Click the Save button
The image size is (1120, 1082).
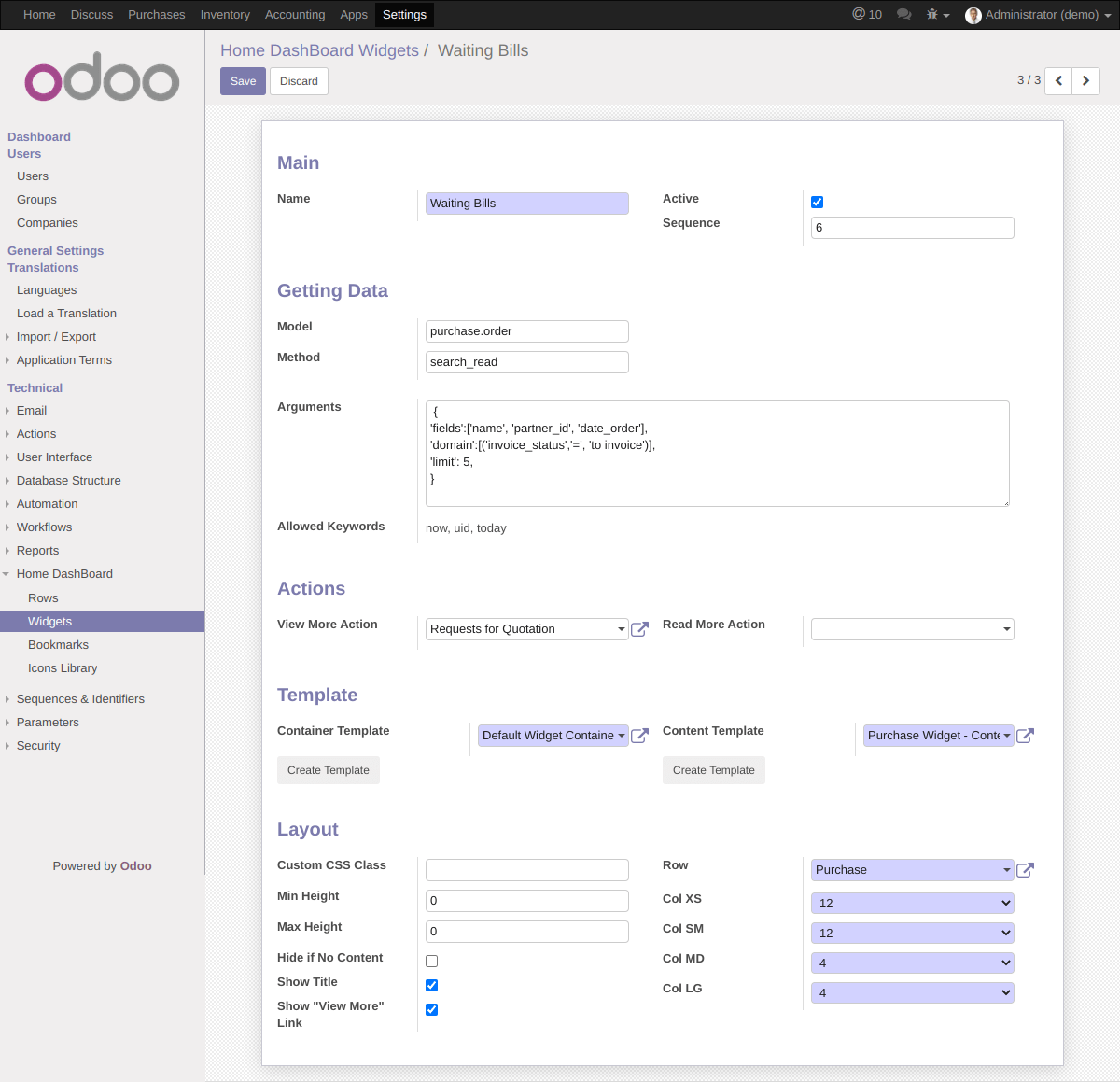point(243,81)
